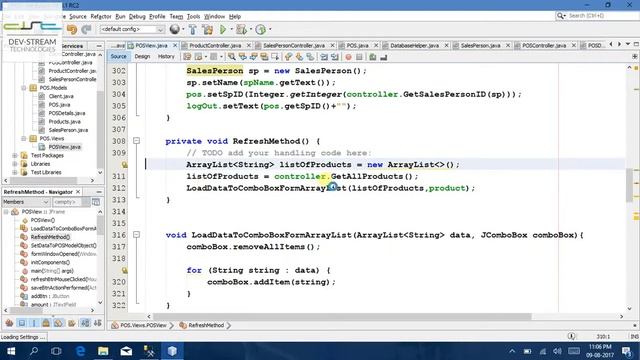Open File Explorer from taskbar
The height and width of the screenshot is (360, 640).
pos(103,351)
